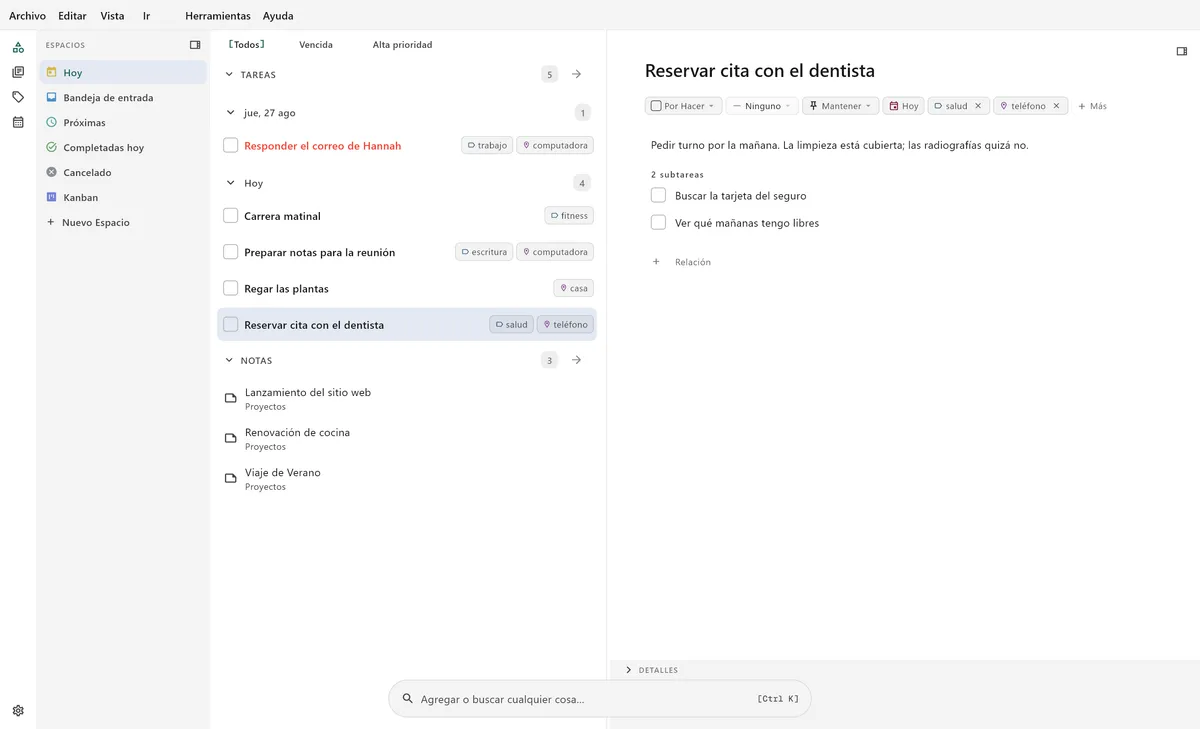Click the folder icon for Renovación de cocina
This screenshot has width=1200, height=729.
tap(231, 439)
